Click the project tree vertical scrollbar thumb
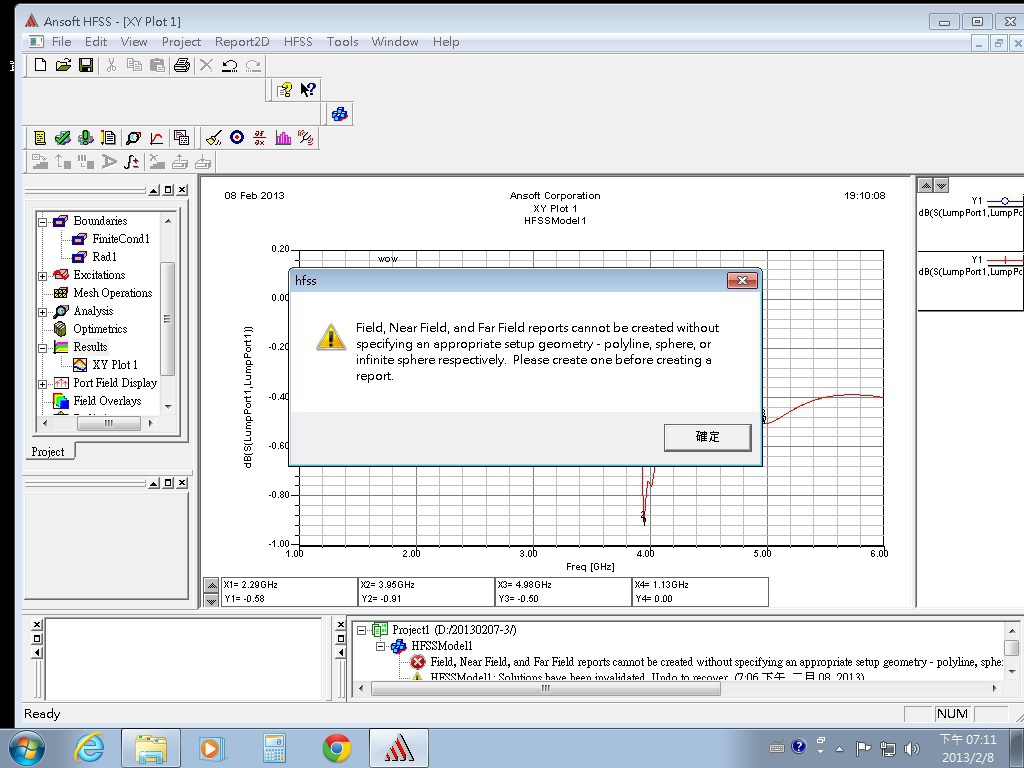Image resolution: width=1024 pixels, height=768 pixels. 167,318
